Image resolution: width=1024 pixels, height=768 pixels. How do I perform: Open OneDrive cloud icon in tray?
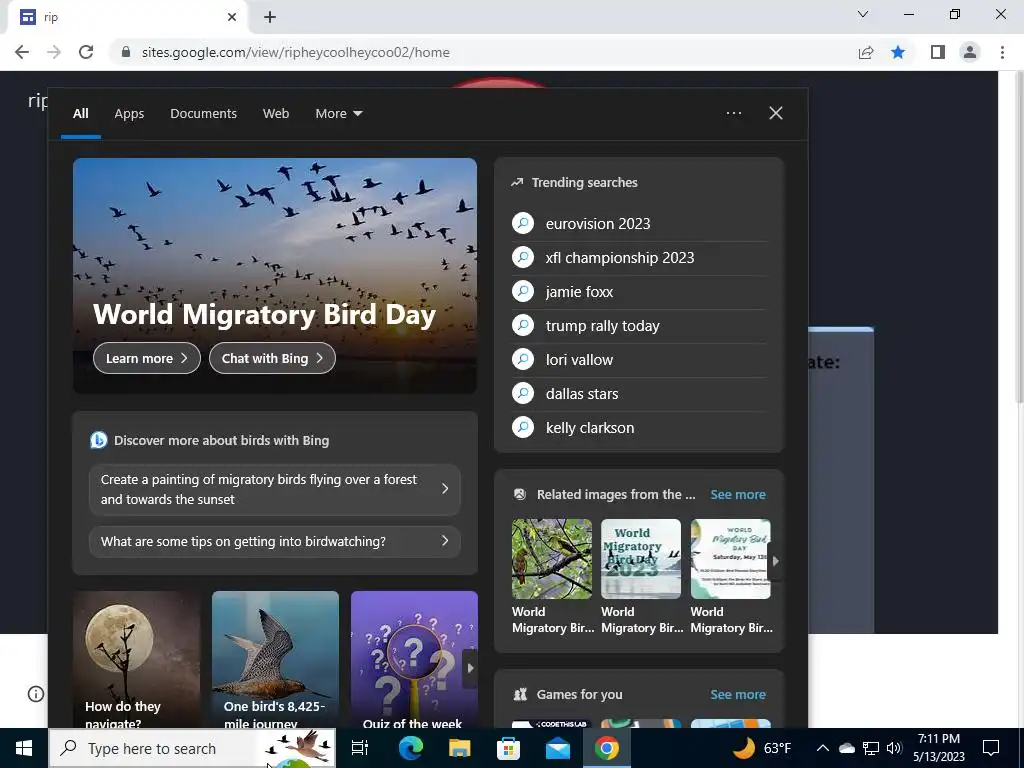pyautogui.click(x=846, y=748)
